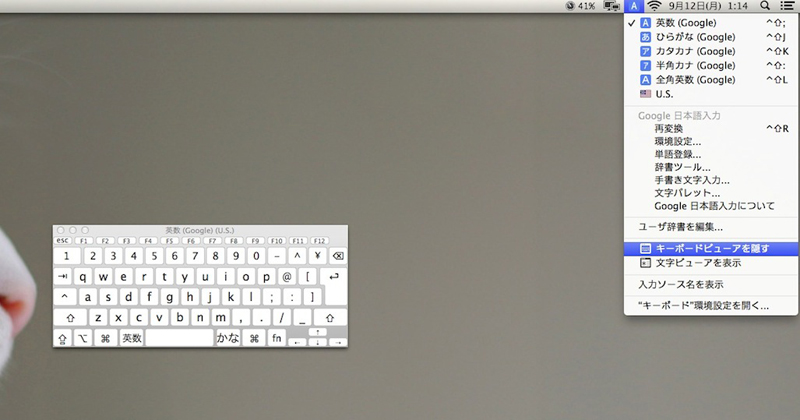Screen dimensions: 800x420
Task: Click the あ icon beside ひらがな
Action: [x=645, y=37]
